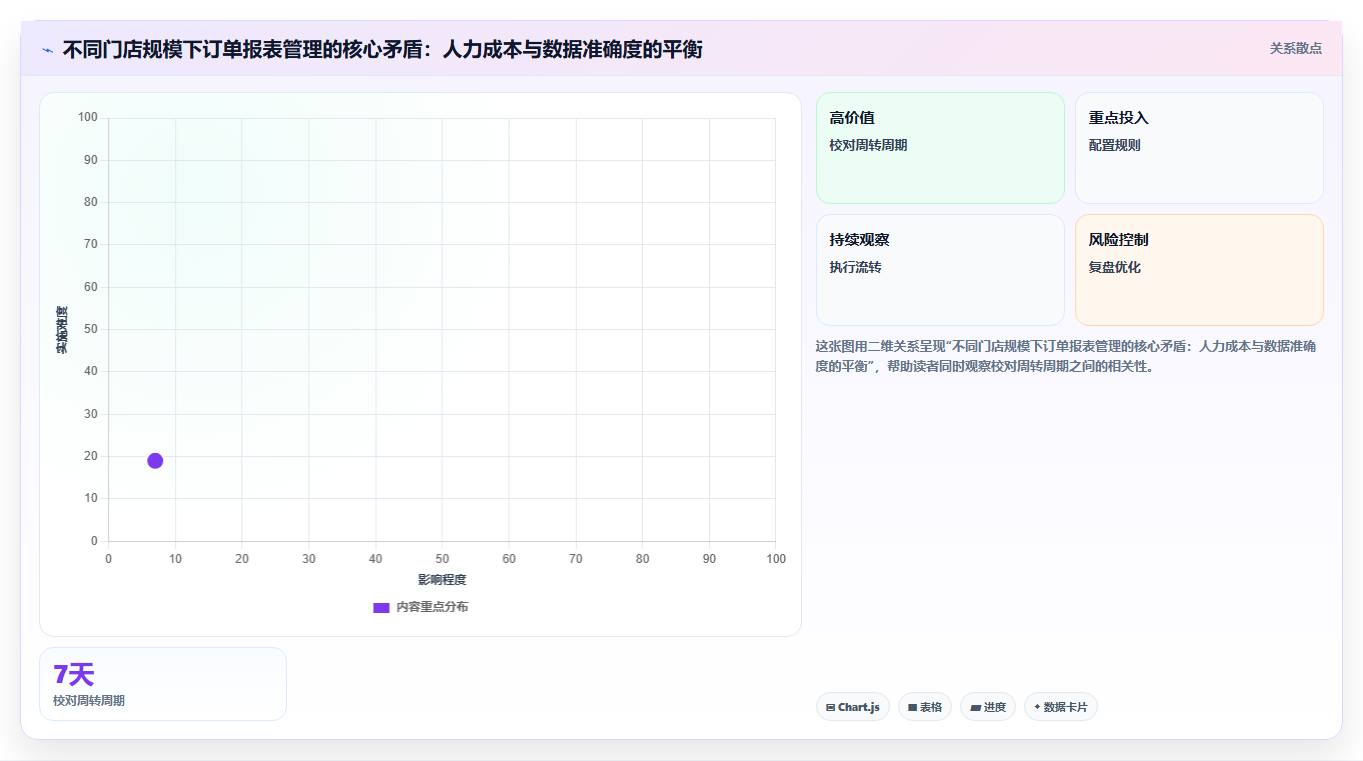1363x761 pixels.
Task: Click the chart description paragraph
Action: 1068,356
